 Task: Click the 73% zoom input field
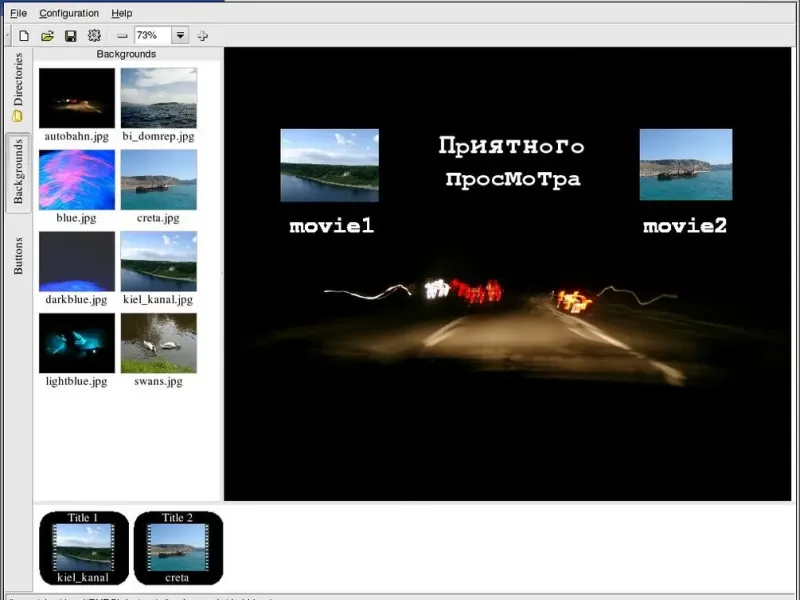pyautogui.click(x=153, y=35)
